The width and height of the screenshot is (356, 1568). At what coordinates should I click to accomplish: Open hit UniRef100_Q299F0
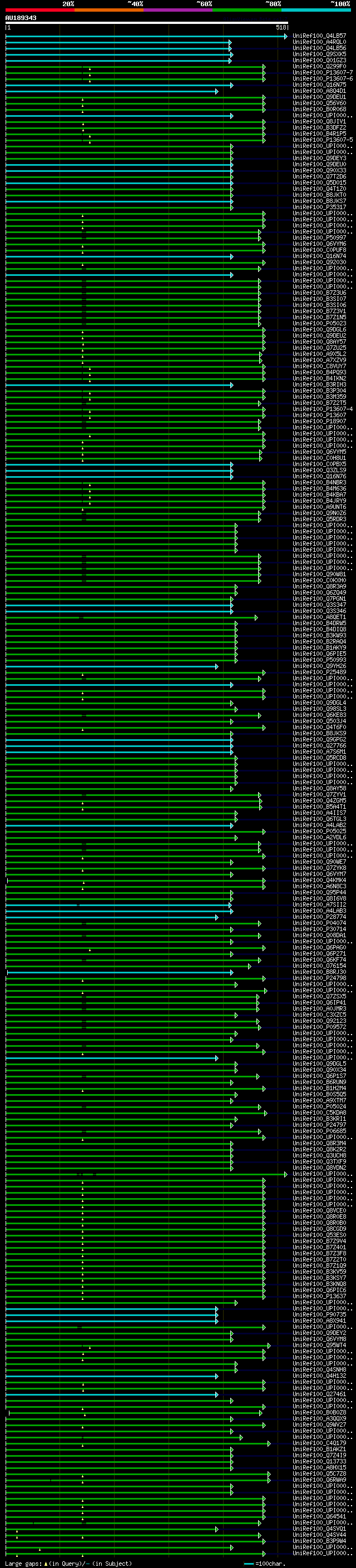click(319, 66)
